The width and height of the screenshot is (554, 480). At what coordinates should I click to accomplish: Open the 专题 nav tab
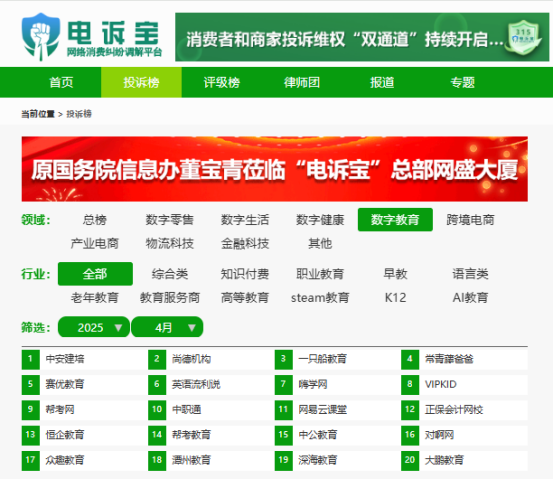pos(462,82)
